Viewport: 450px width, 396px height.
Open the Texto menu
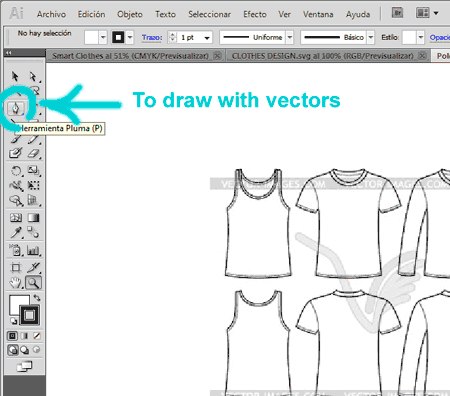165,14
